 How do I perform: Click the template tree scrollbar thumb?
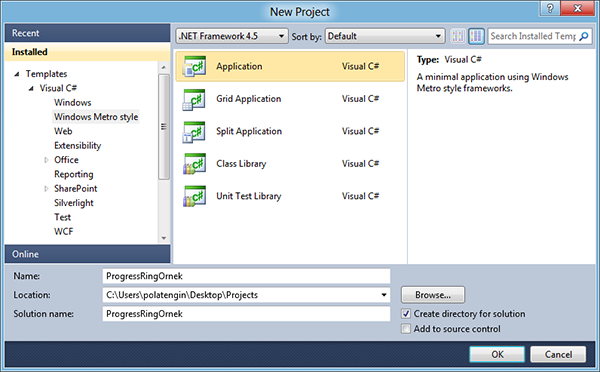tap(164, 127)
